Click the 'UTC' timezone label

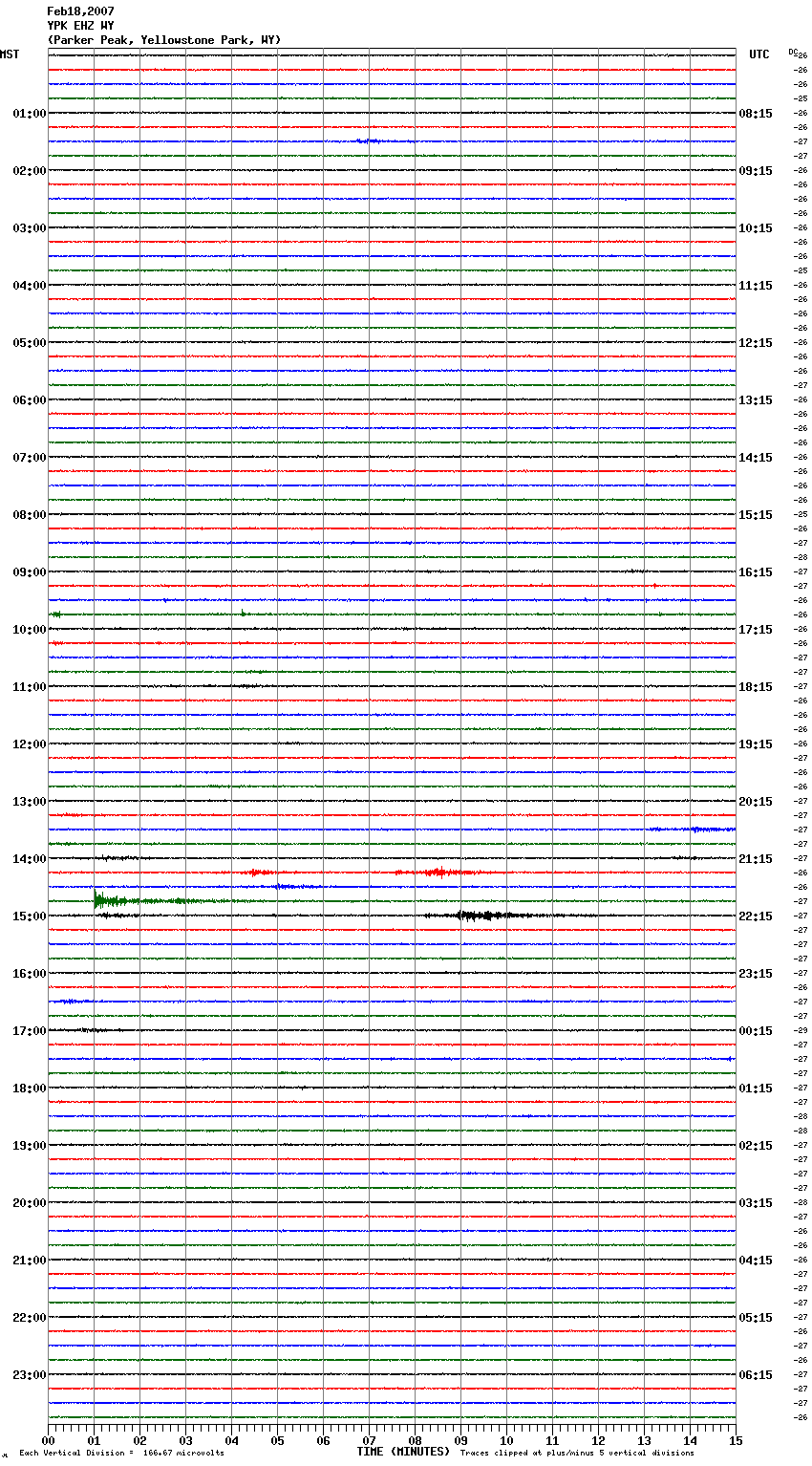pos(759,54)
